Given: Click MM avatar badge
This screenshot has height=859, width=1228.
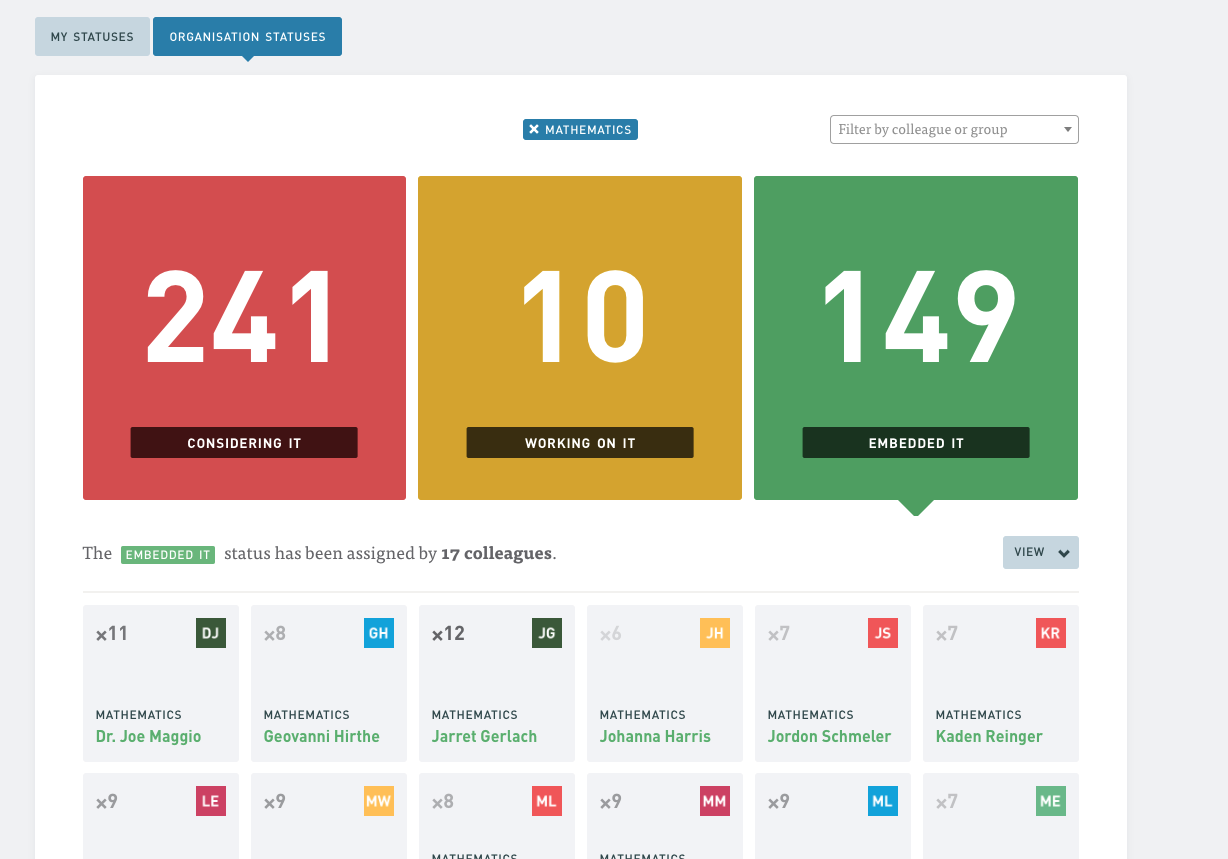Looking at the screenshot, I should pos(714,801).
